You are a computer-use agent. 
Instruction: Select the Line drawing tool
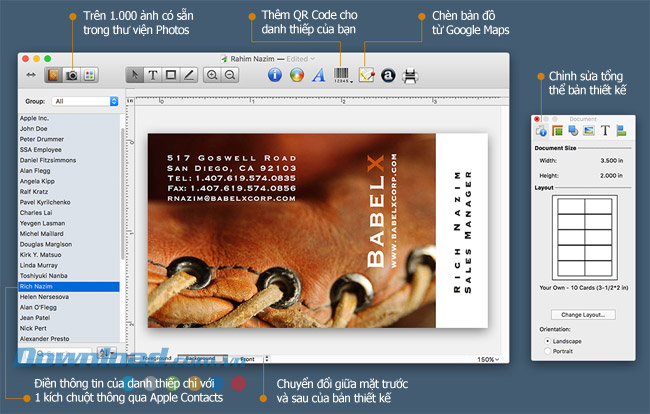pos(189,75)
